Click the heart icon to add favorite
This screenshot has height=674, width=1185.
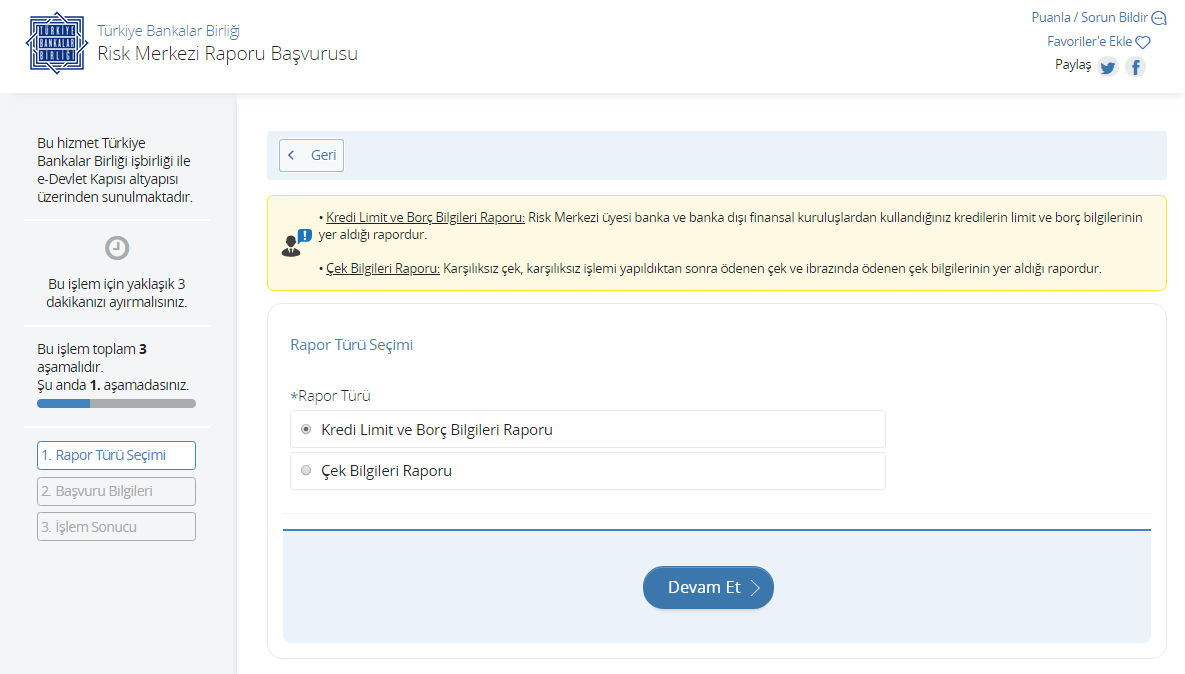coord(1143,42)
